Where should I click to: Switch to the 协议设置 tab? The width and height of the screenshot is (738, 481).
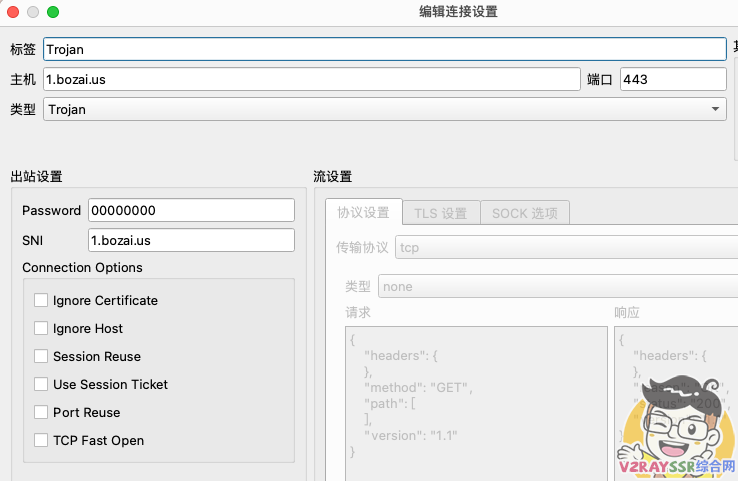coord(363,212)
